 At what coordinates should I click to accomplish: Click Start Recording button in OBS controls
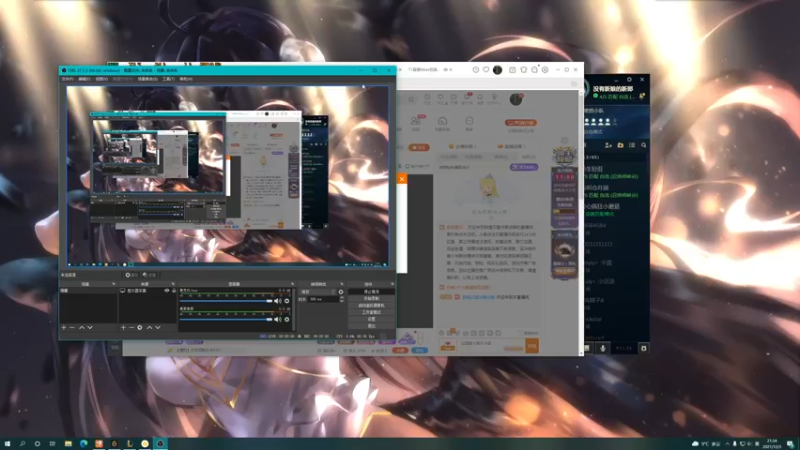(x=371, y=298)
